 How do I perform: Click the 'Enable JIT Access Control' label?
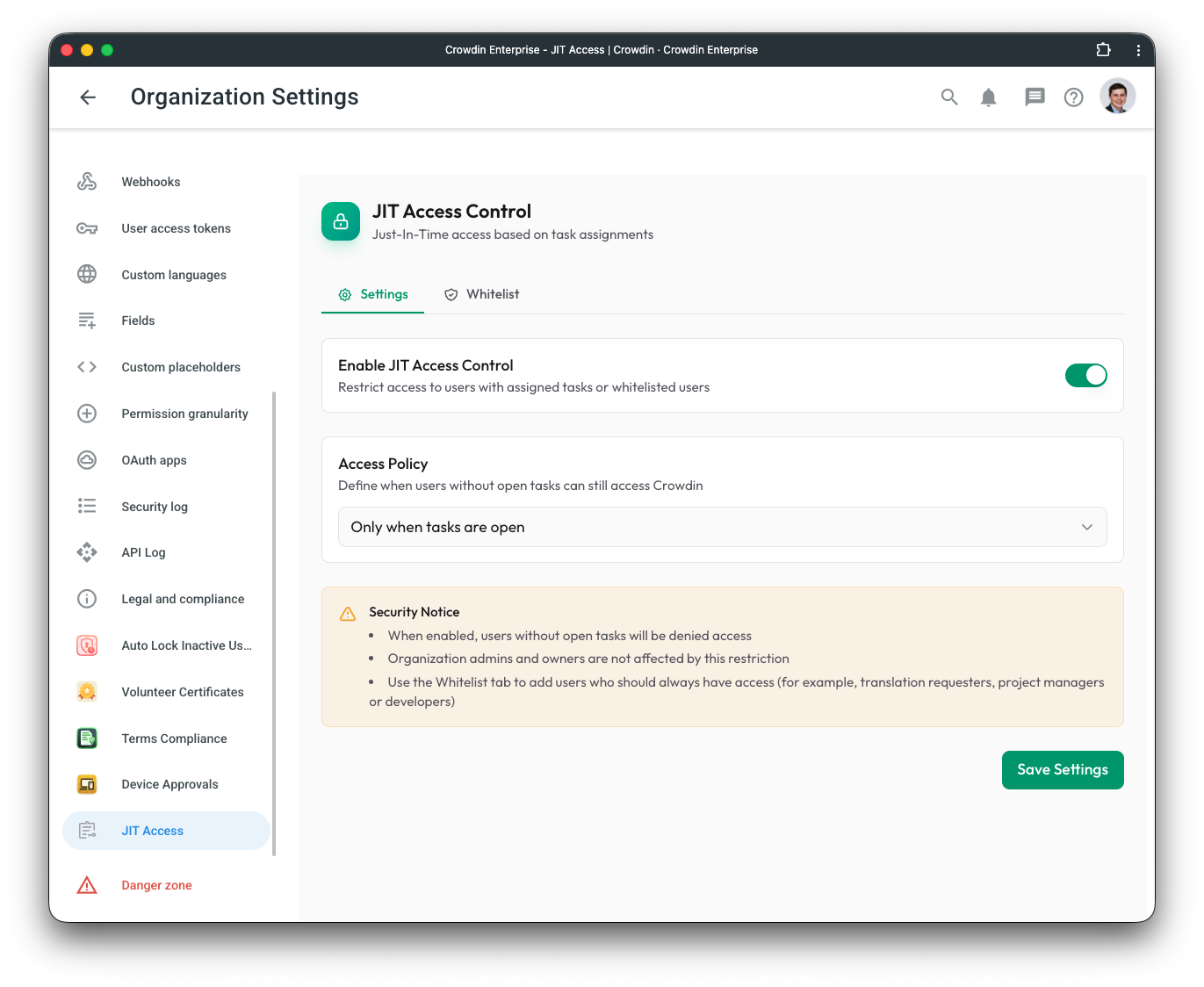point(425,365)
